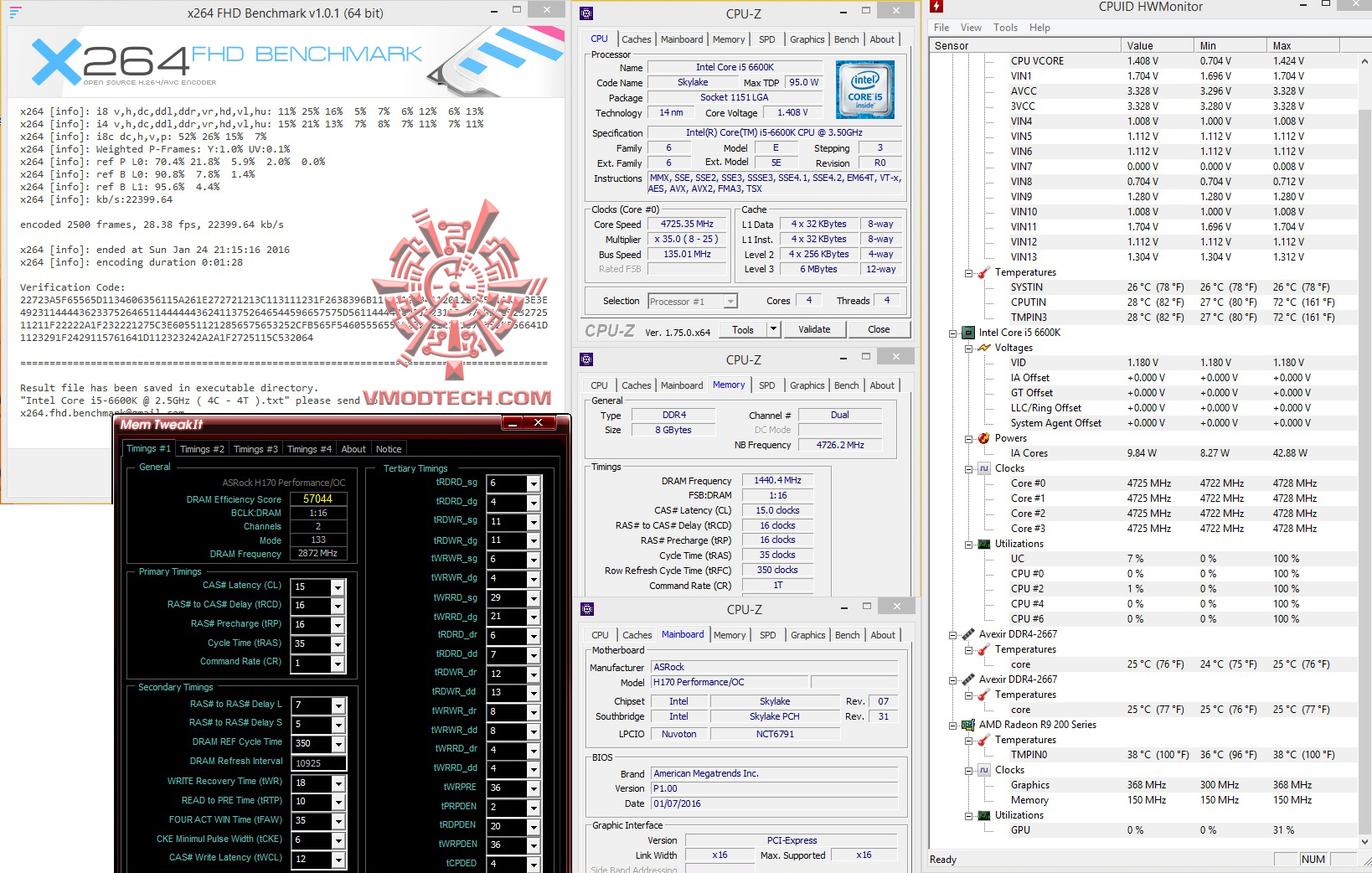Image resolution: width=1372 pixels, height=873 pixels.
Task: Click the HWMonitor lightning bolt title icon
Action: tap(937, 8)
